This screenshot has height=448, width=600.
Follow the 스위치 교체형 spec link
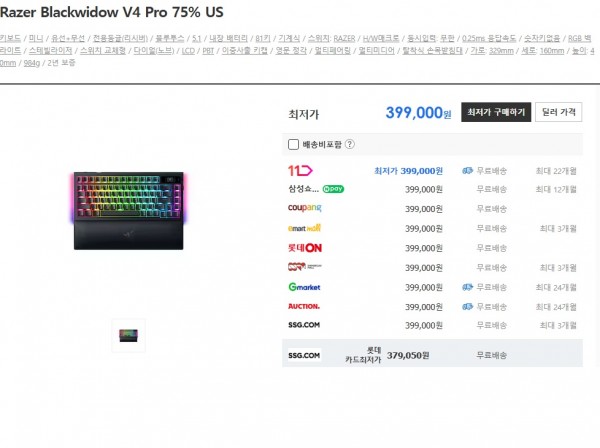(x=103, y=51)
